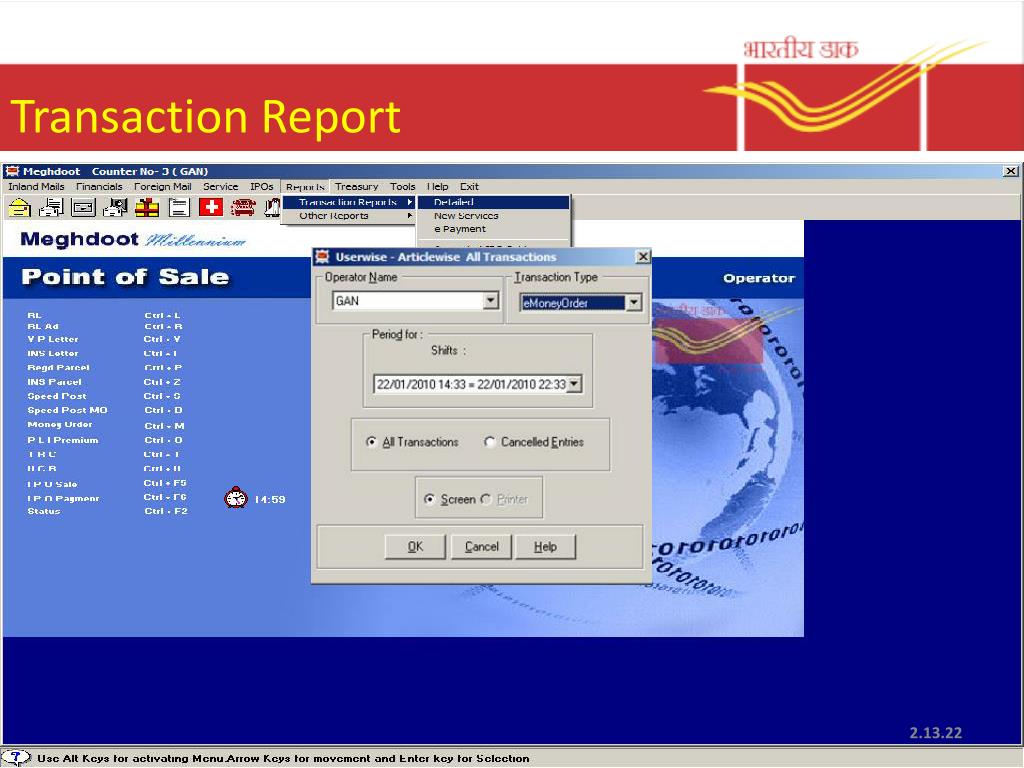
Task: Open the Tools menu
Action: coord(403,187)
